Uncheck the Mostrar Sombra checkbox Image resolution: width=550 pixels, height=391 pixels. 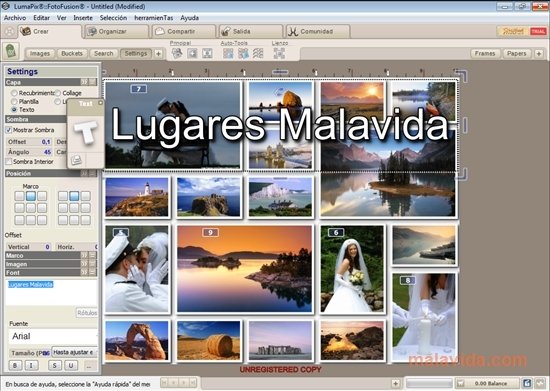(9, 130)
